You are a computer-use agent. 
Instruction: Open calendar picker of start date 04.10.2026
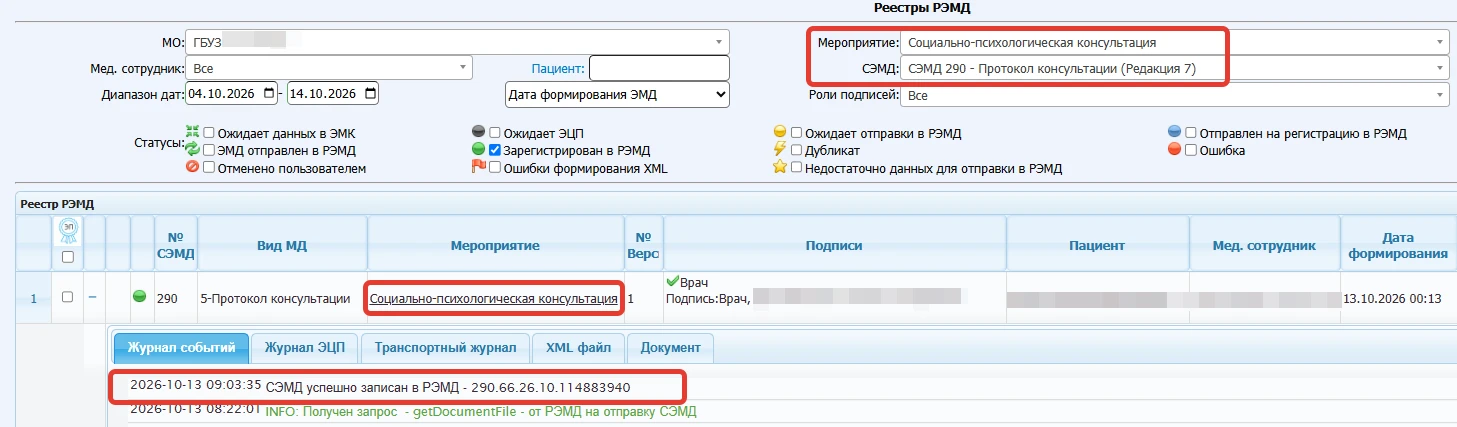[269, 94]
